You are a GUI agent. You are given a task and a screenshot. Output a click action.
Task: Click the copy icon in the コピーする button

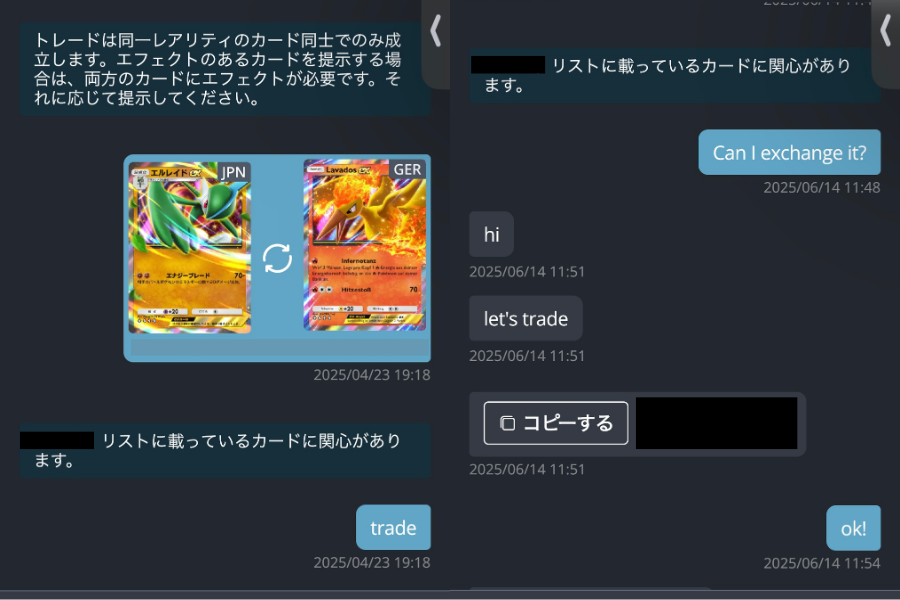tap(507, 423)
